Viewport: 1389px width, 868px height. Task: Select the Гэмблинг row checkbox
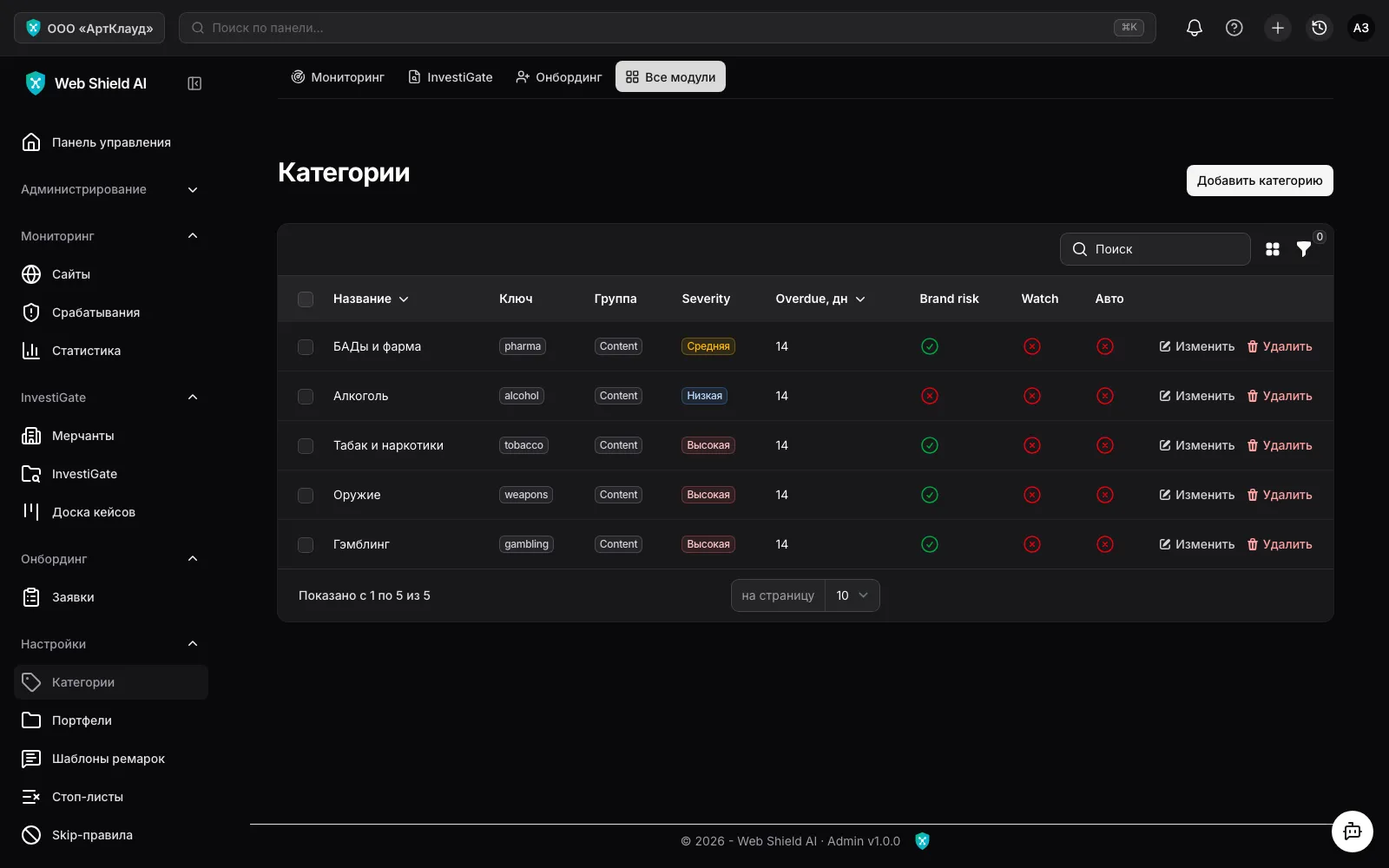point(306,545)
